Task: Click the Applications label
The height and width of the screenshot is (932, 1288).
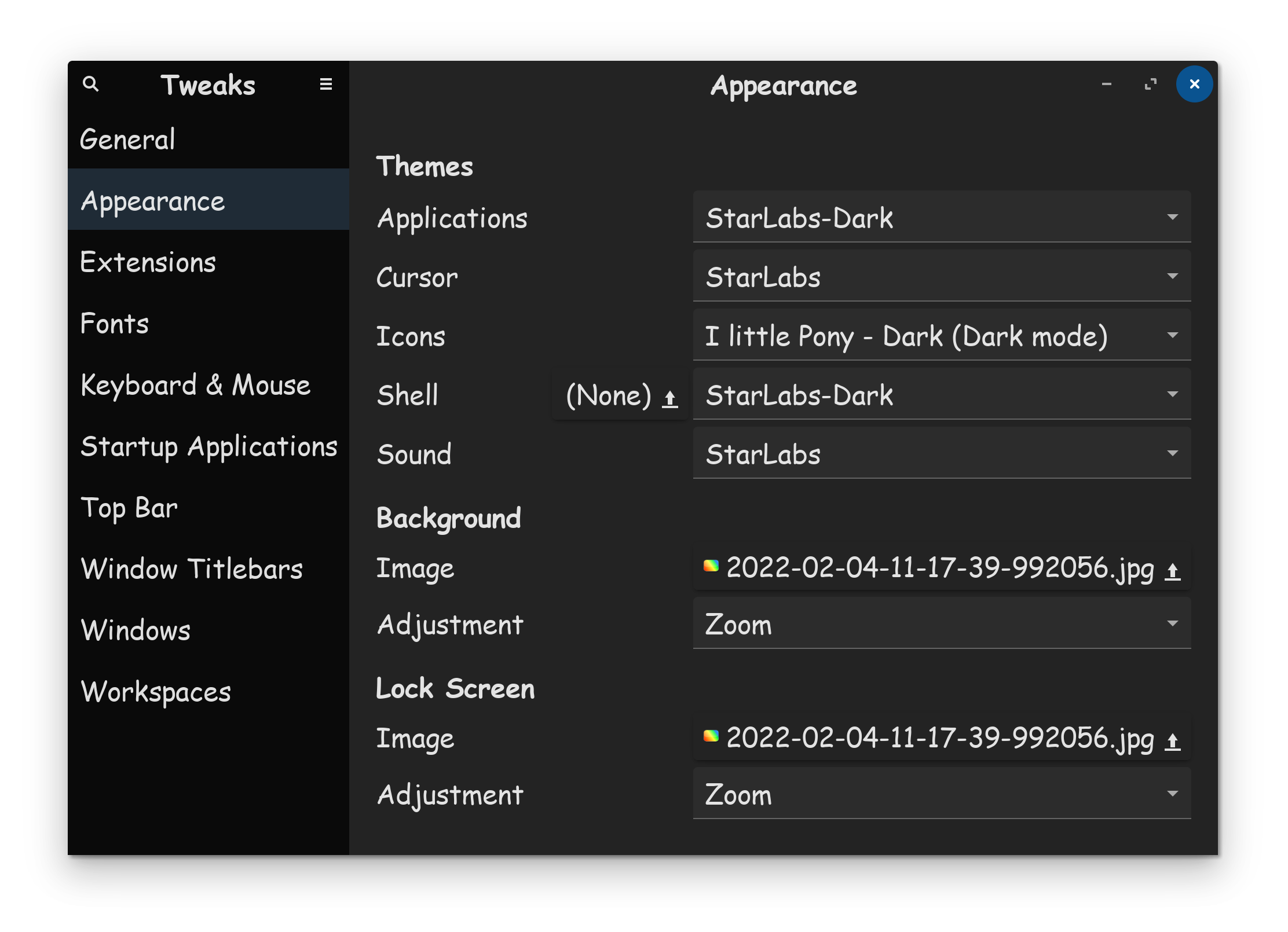Action: click(x=452, y=219)
